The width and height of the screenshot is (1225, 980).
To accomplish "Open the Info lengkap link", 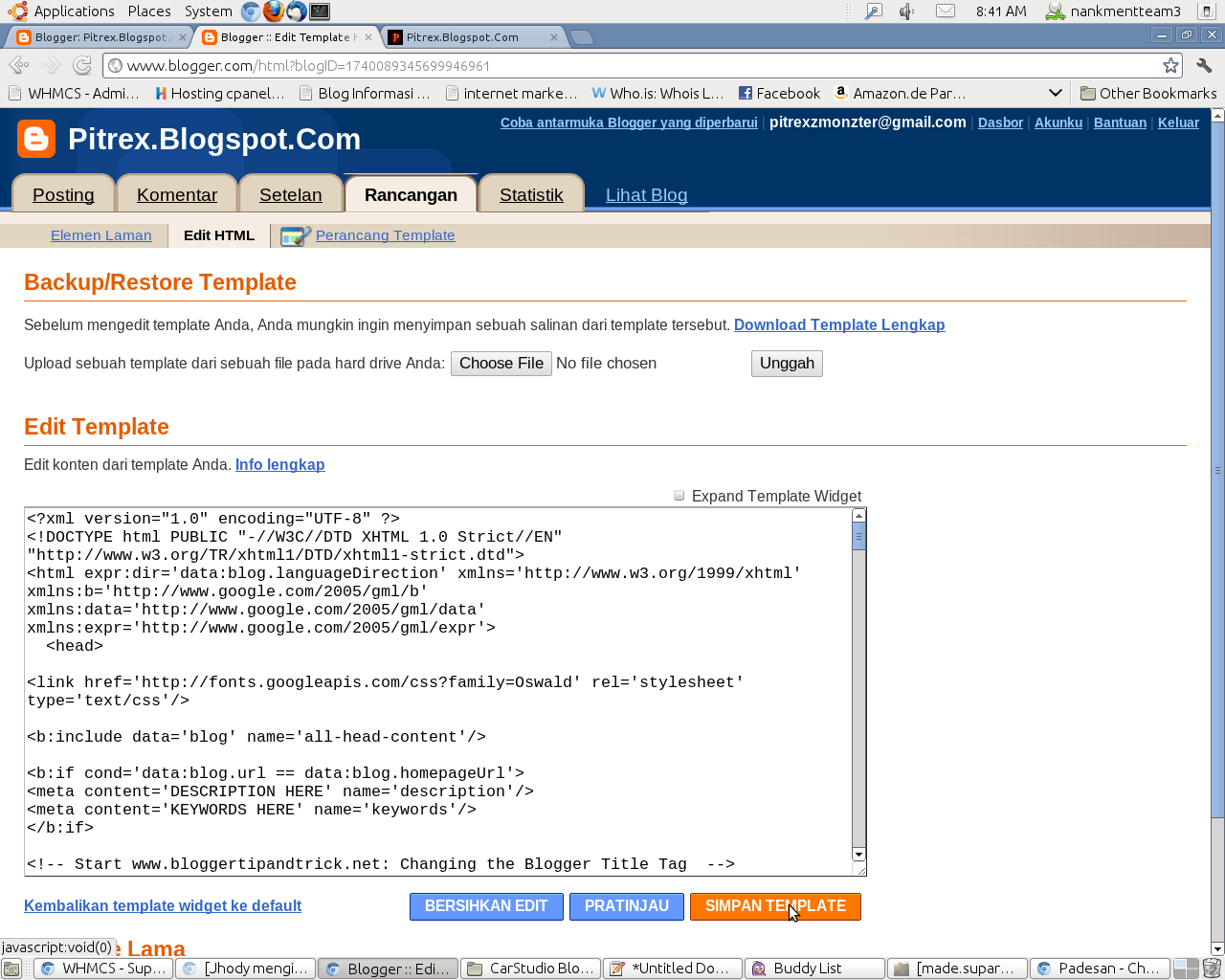I will coord(280,465).
